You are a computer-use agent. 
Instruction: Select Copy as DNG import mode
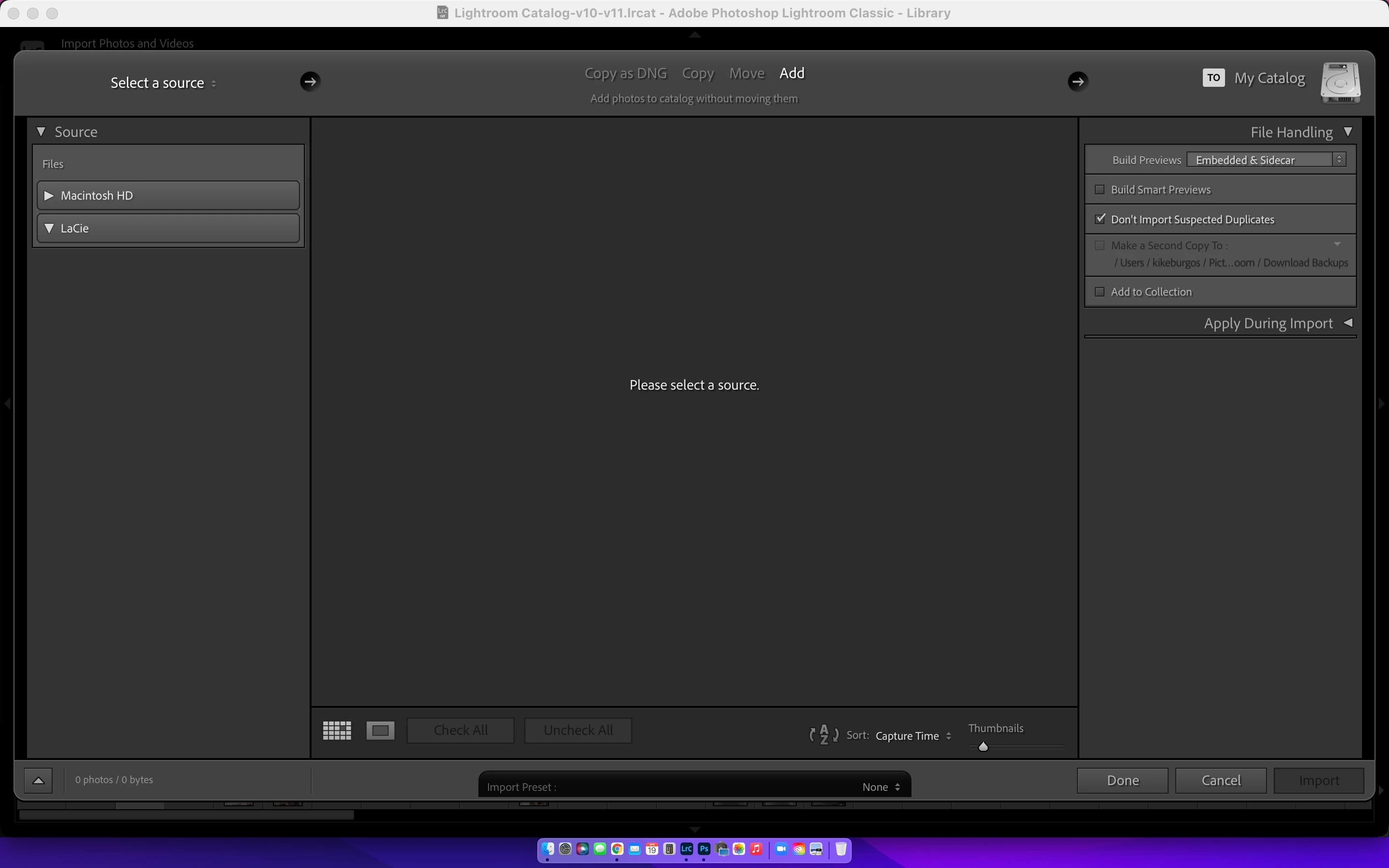(x=625, y=73)
